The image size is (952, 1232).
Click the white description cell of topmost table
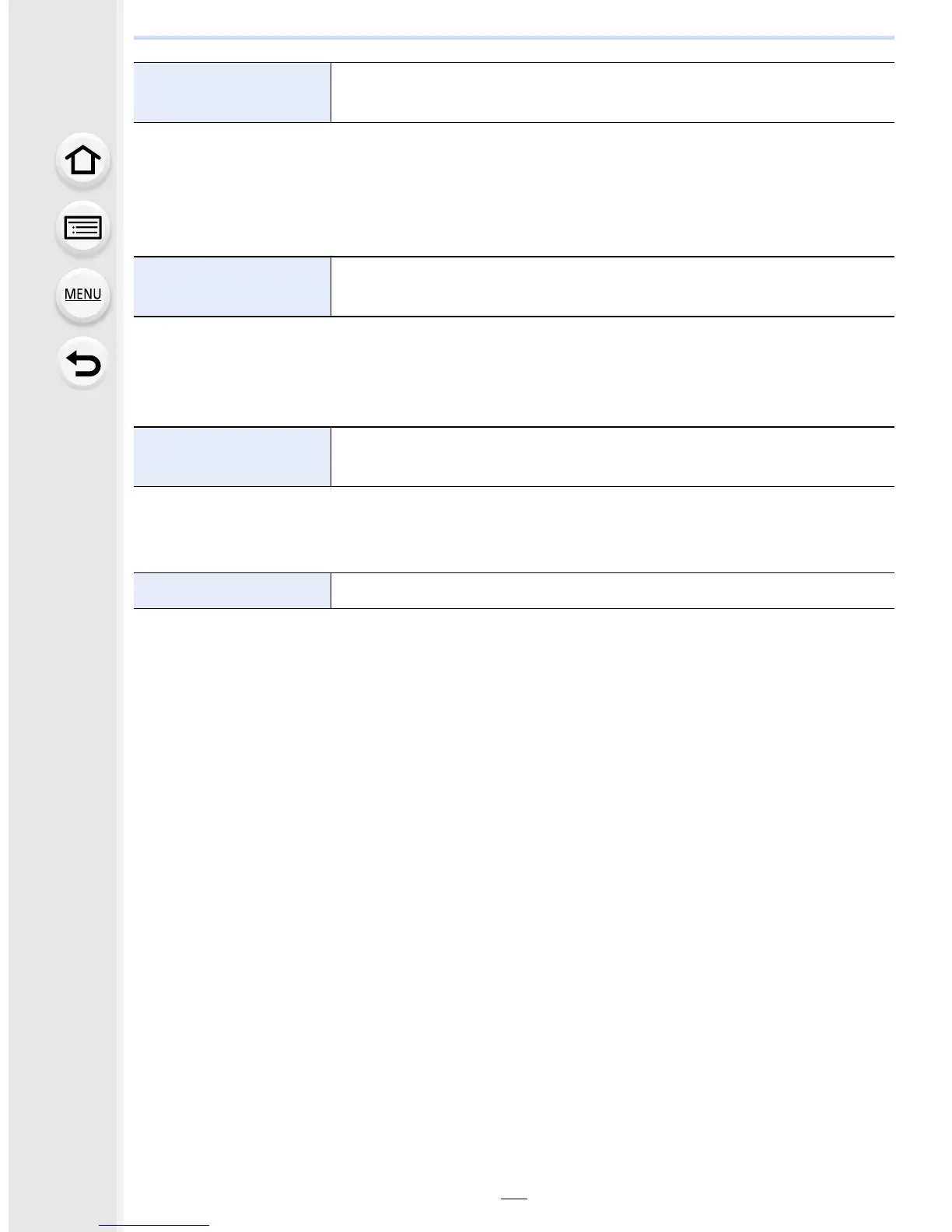[613, 93]
